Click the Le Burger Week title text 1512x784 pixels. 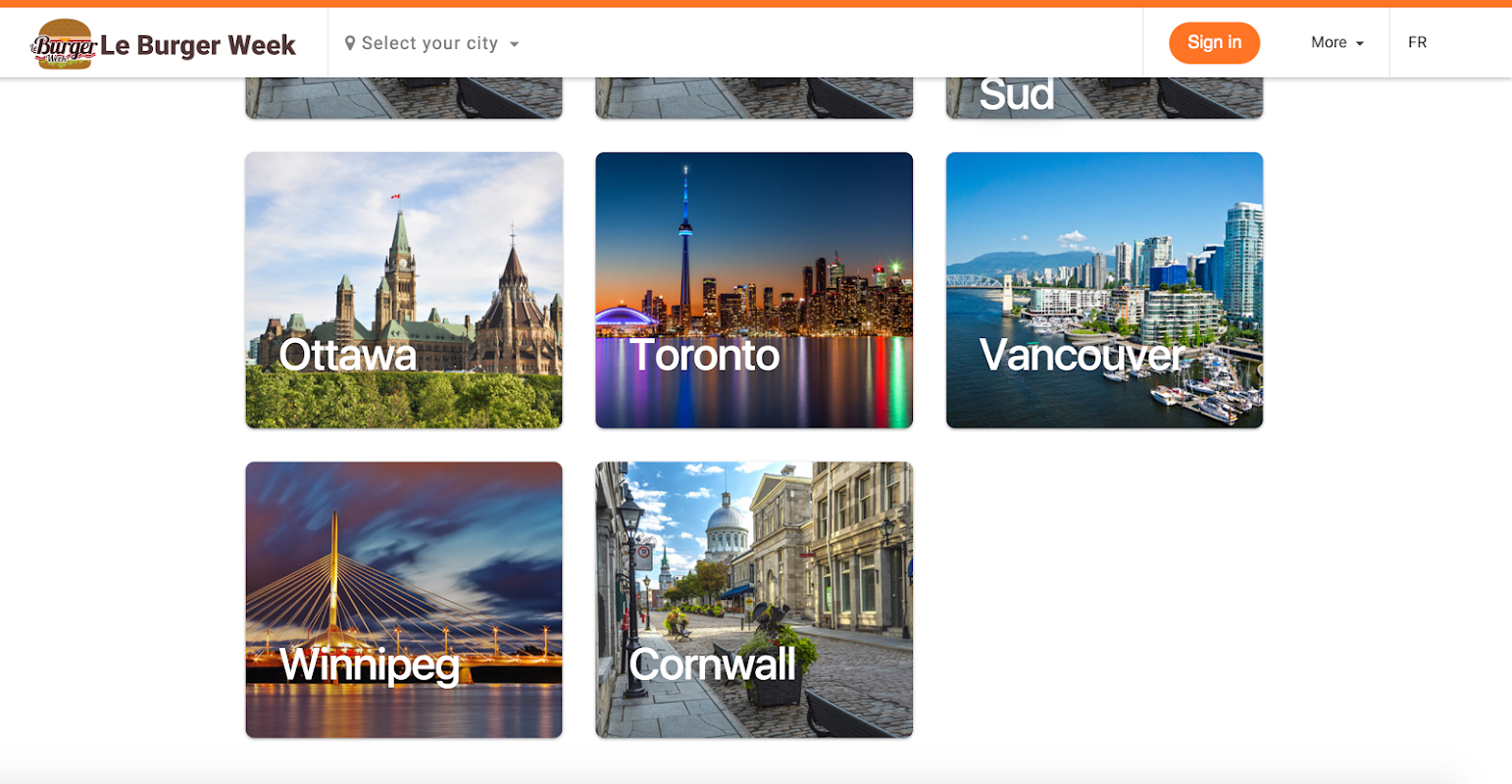tap(198, 45)
